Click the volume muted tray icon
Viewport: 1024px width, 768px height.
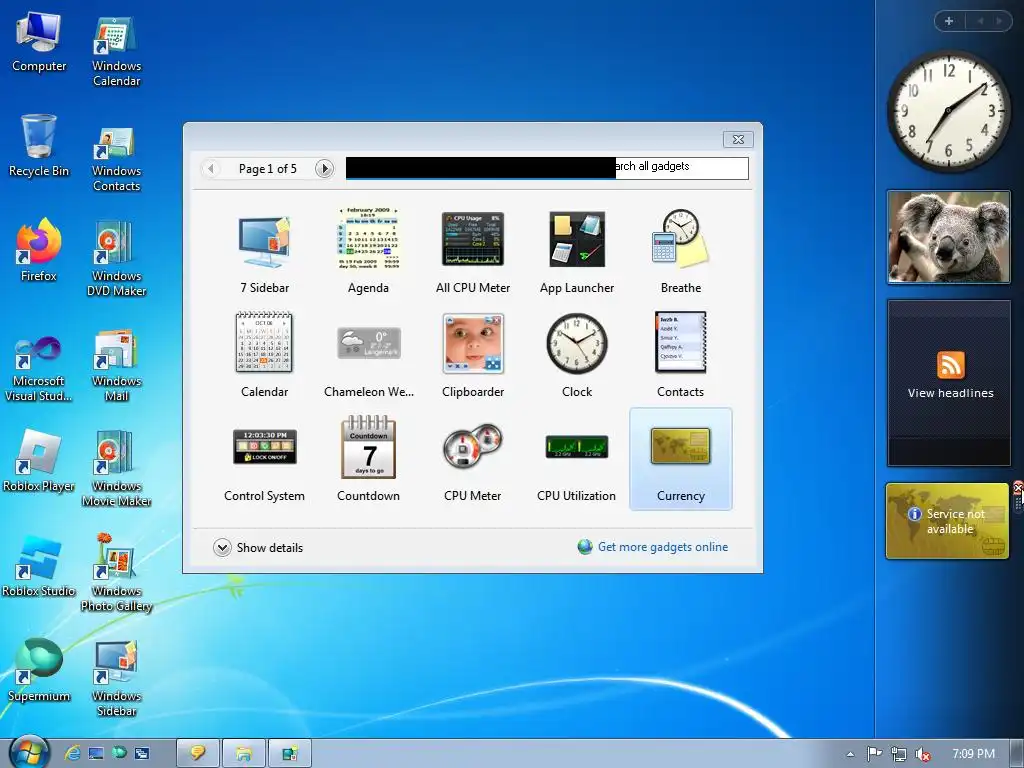[923, 754]
